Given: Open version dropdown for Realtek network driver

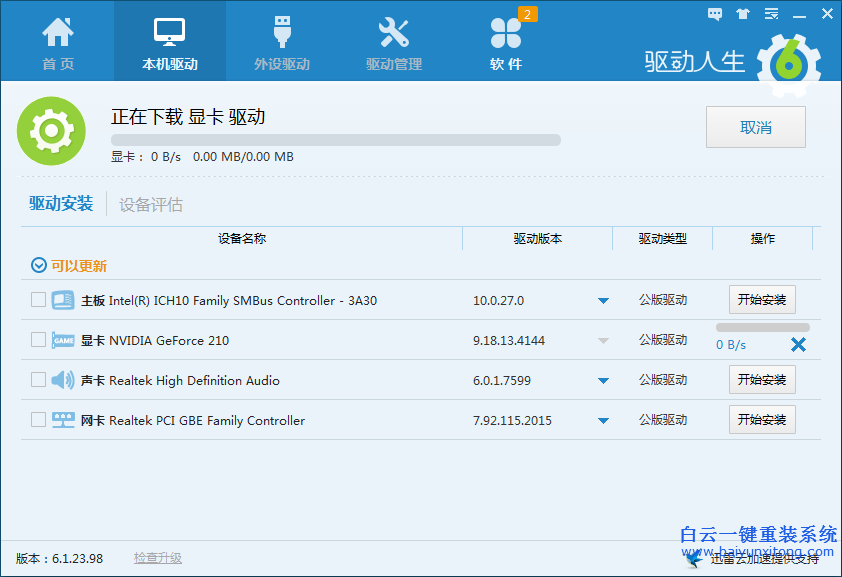Looking at the screenshot, I should click(x=603, y=420).
